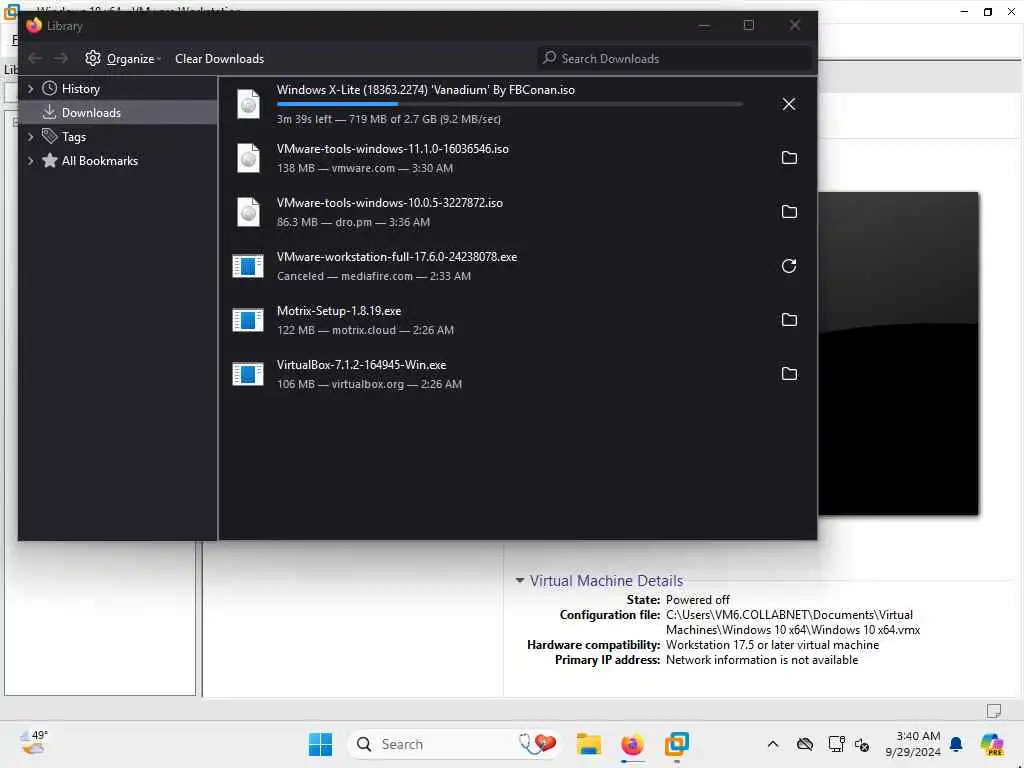The width and height of the screenshot is (1024, 768).
Task: Switch to Firefox on the taskbar
Action: 632,744
